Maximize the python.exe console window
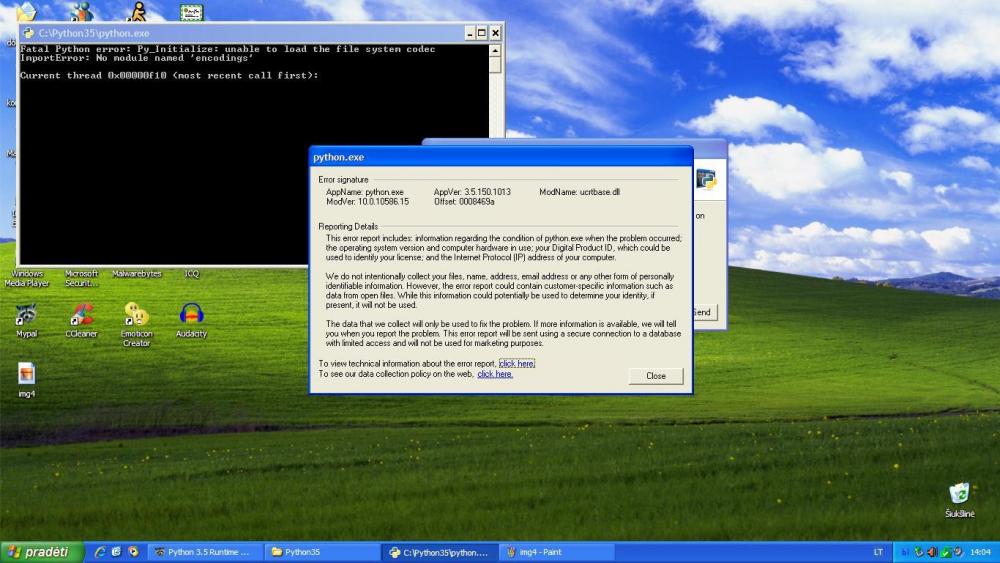 (x=481, y=33)
